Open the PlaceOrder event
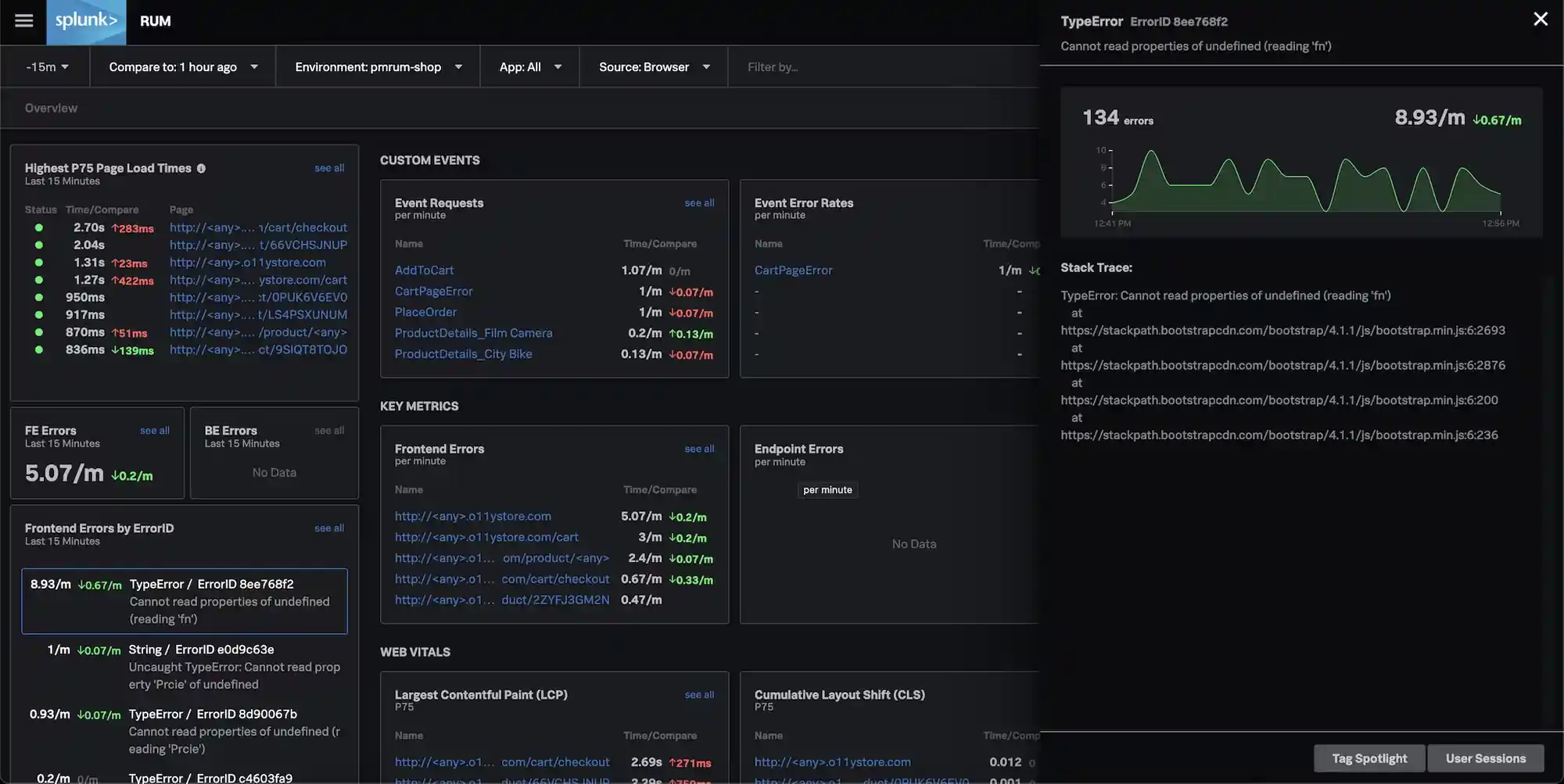This screenshot has width=1564, height=784. (425, 312)
